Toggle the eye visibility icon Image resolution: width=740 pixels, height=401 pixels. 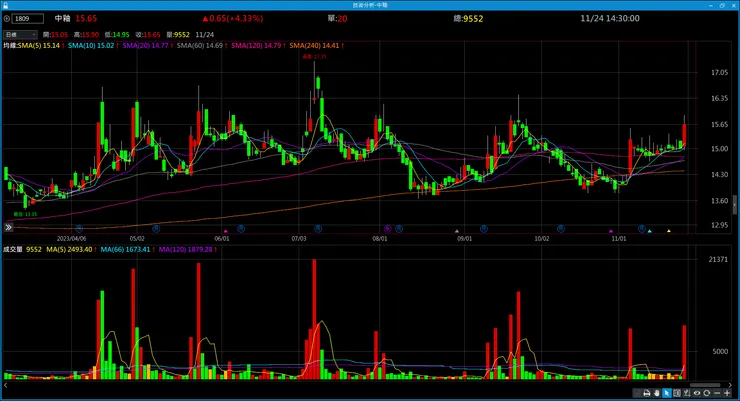(x=697, y=393)
